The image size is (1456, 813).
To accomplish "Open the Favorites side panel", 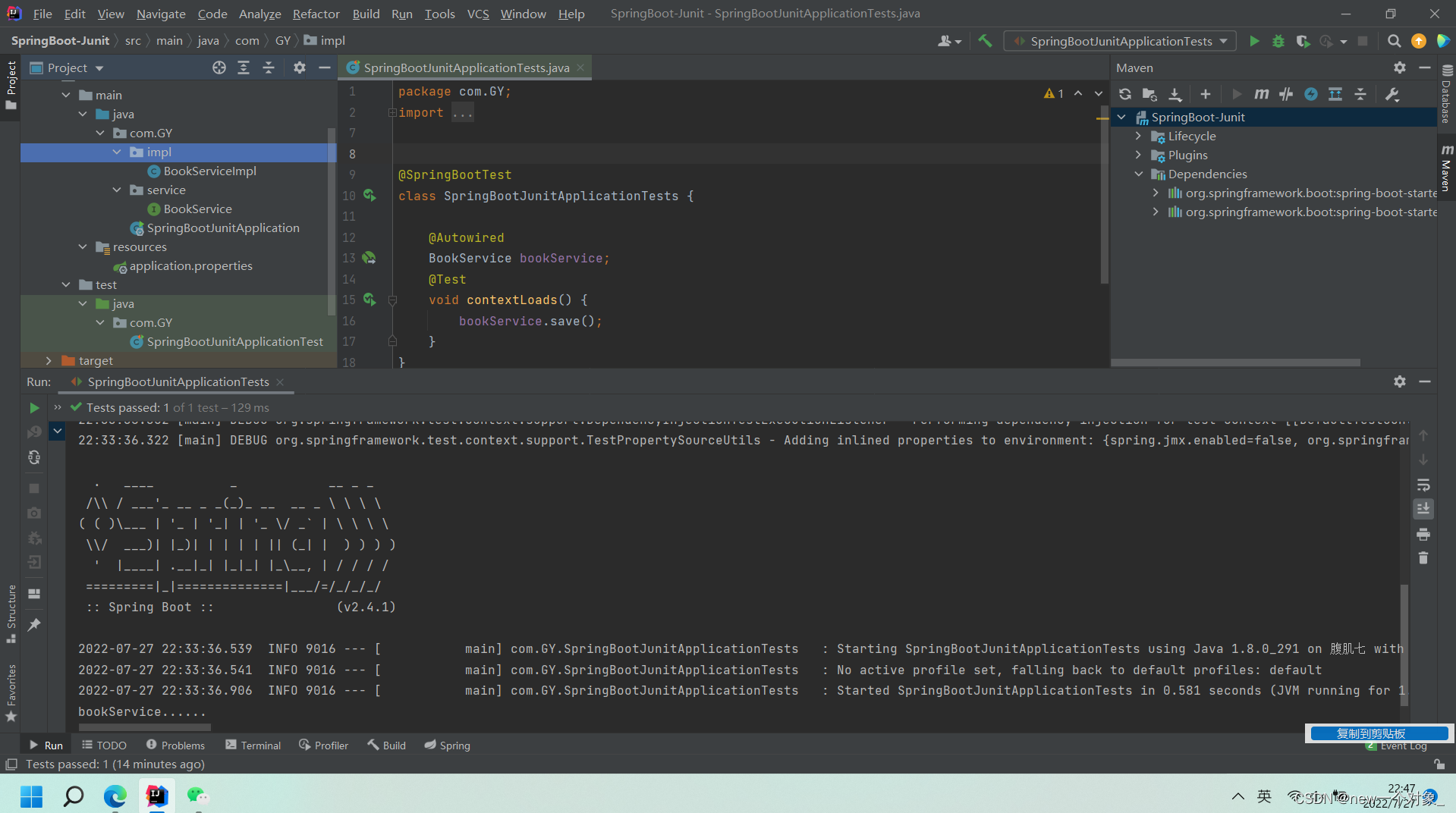I will coord(11,693).
